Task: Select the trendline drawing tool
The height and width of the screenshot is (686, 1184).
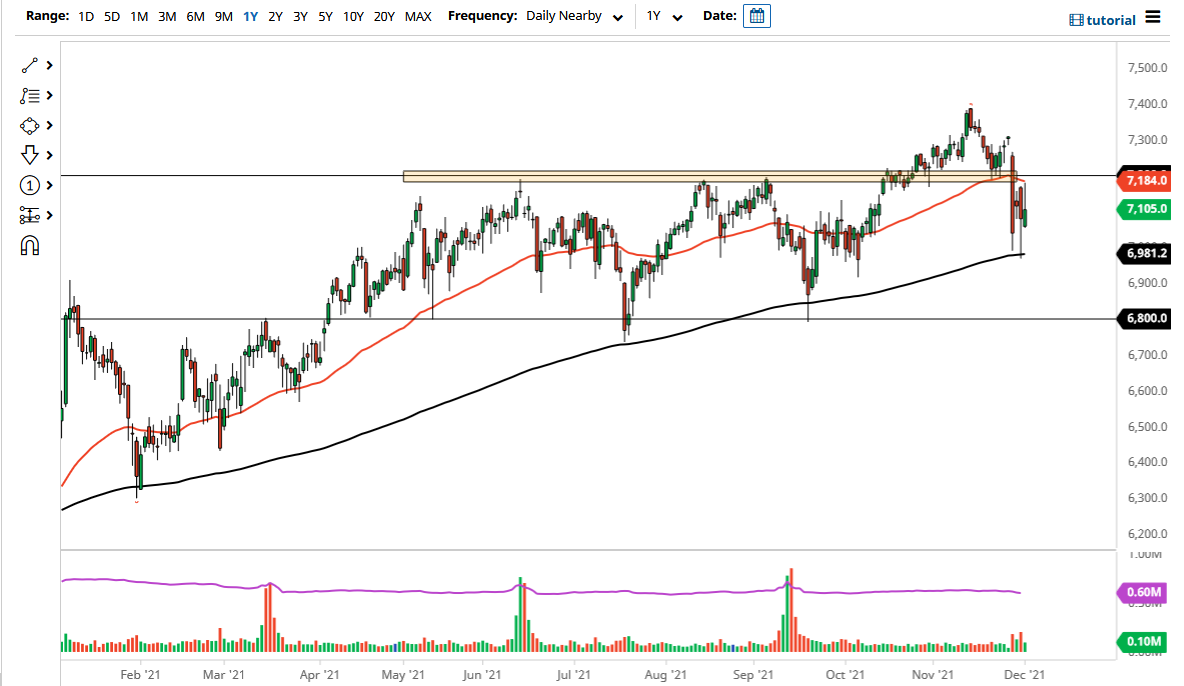Action: (28, 65)
